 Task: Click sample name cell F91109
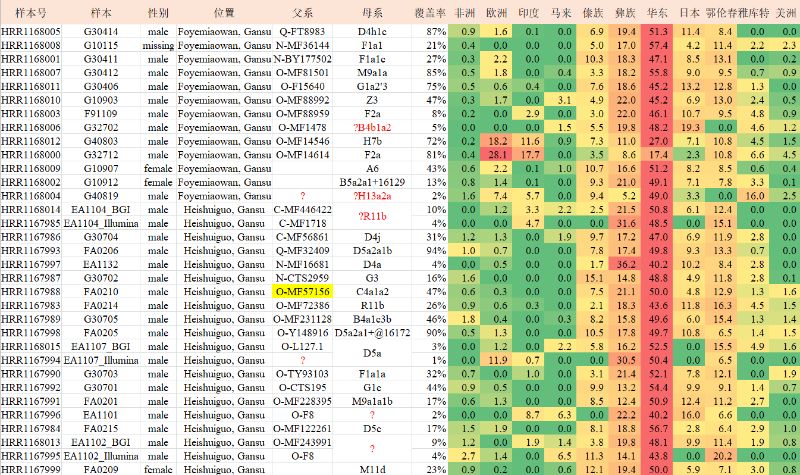(x=101, y=114)
